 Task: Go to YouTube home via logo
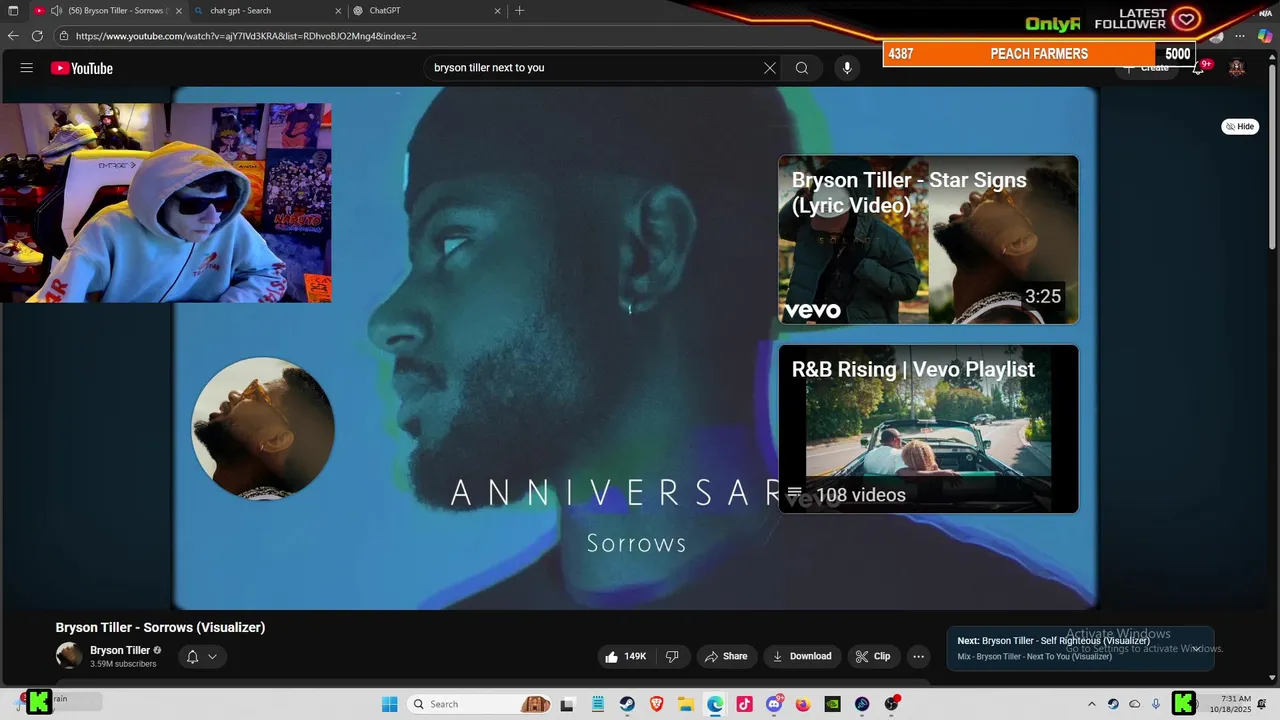click(x=82, y=68)
